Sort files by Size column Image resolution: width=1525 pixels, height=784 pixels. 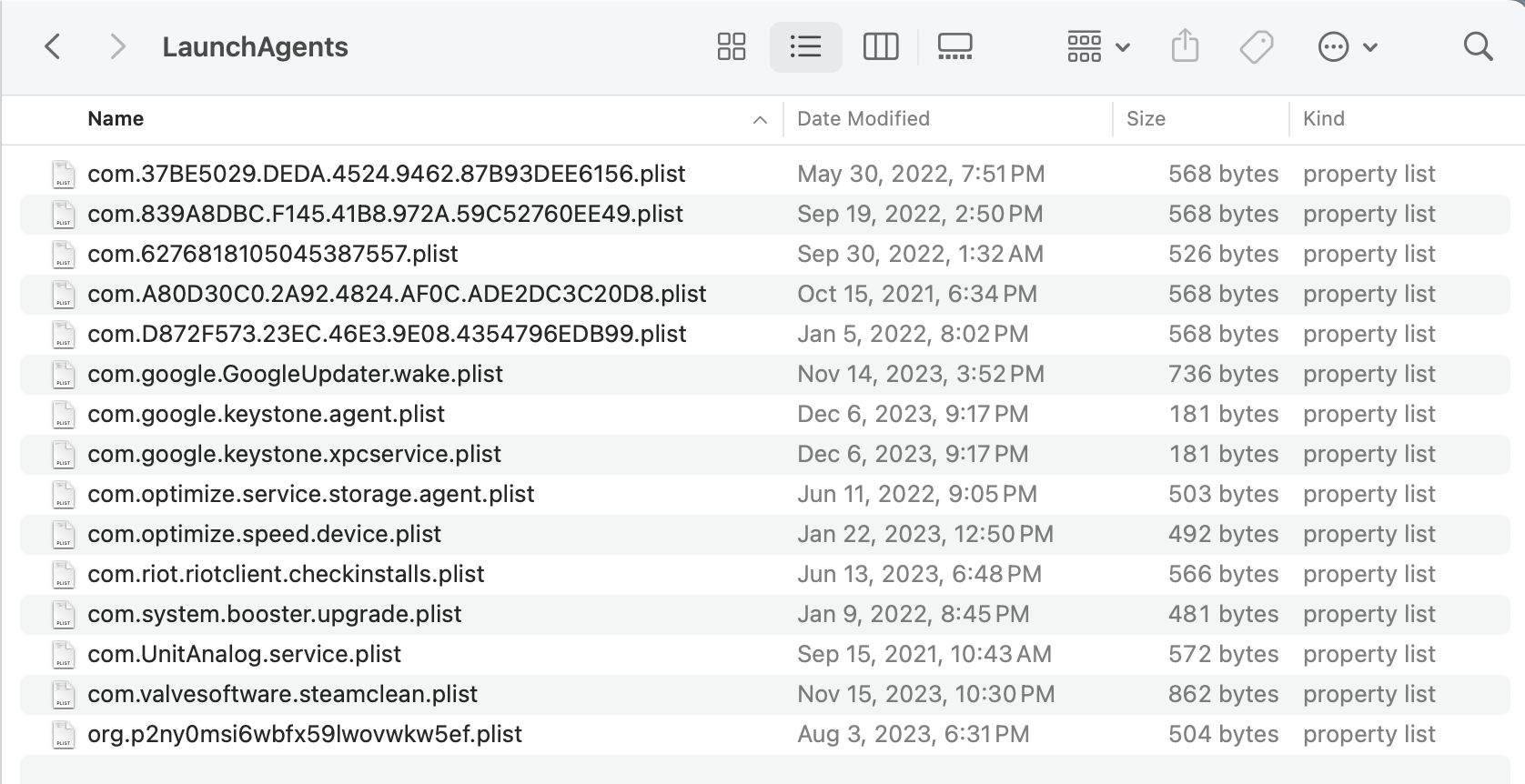point(1146,118)
